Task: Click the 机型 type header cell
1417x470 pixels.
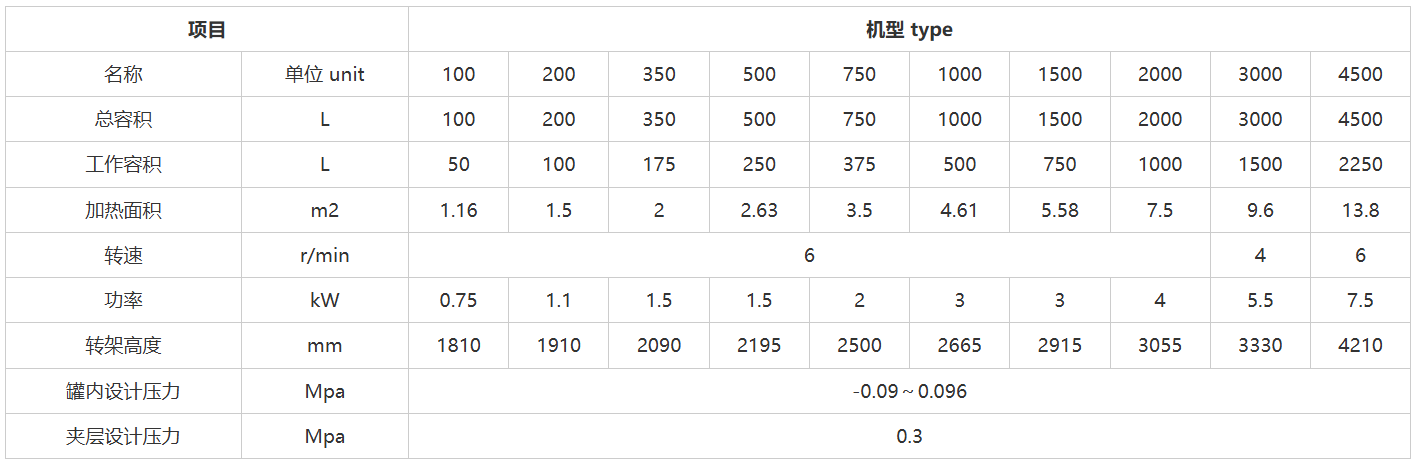Action: click(x=909, y=30)
